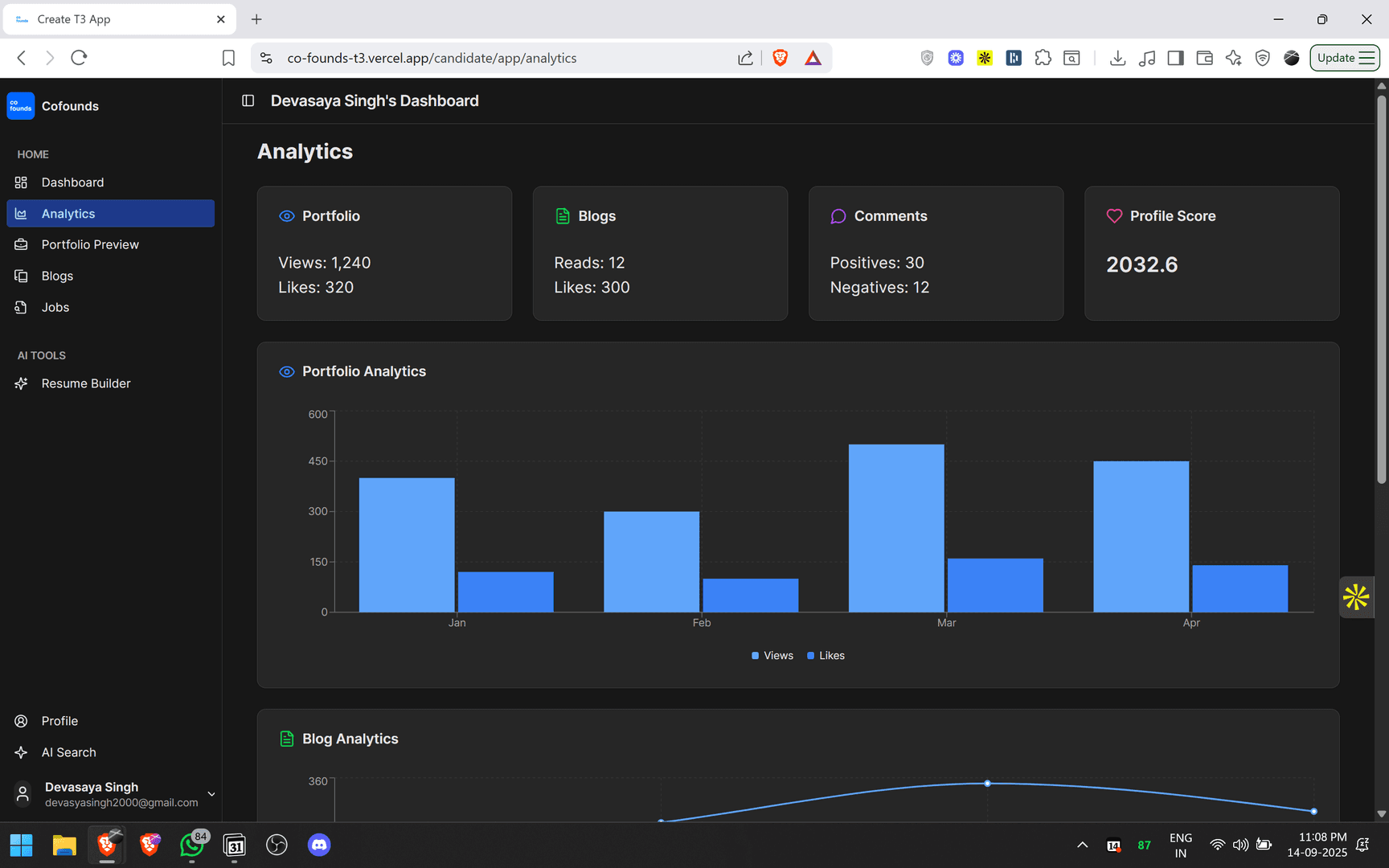Viewport: 1389px width, 868px height.
Task: Click the Cofounds logo
Action: 21,106
